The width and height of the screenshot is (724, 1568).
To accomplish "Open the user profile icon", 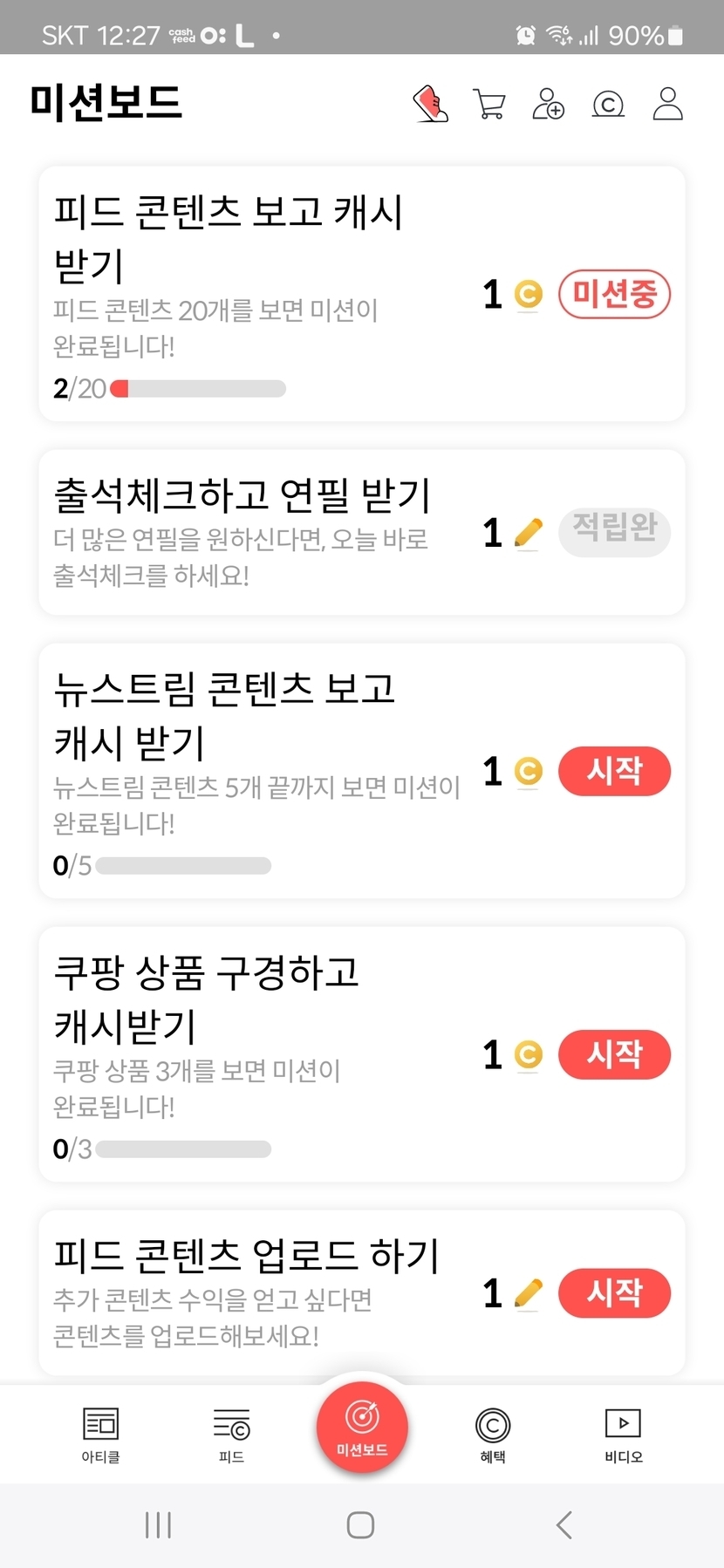I will click(668, 104).
